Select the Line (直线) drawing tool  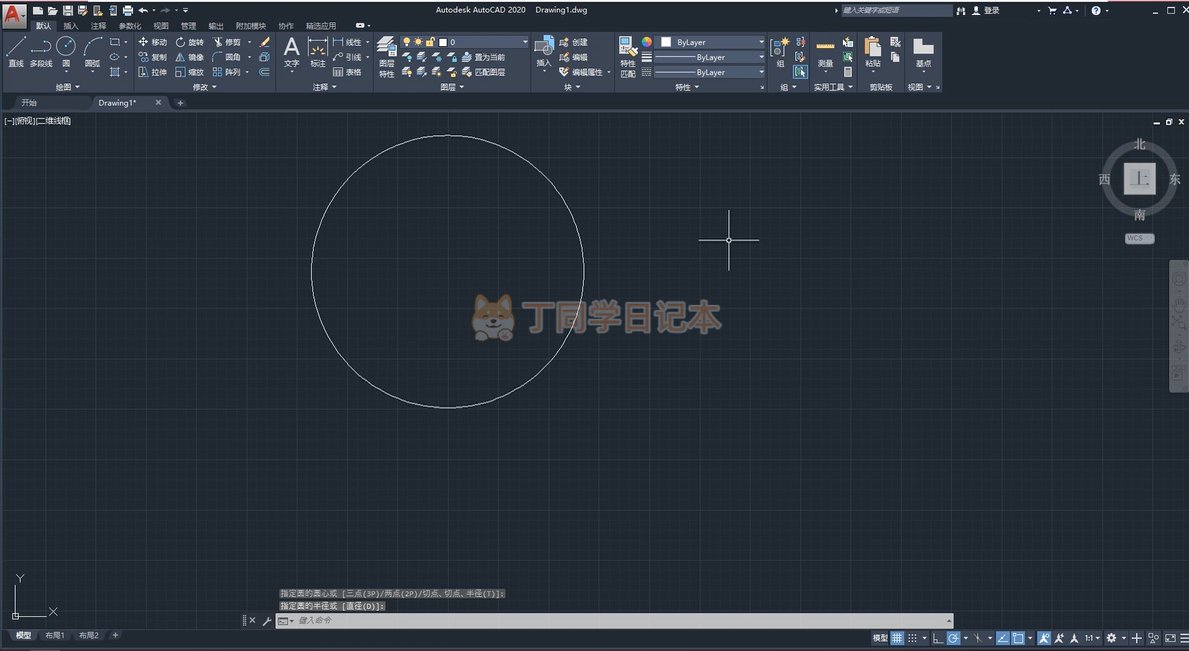[16, 51]
